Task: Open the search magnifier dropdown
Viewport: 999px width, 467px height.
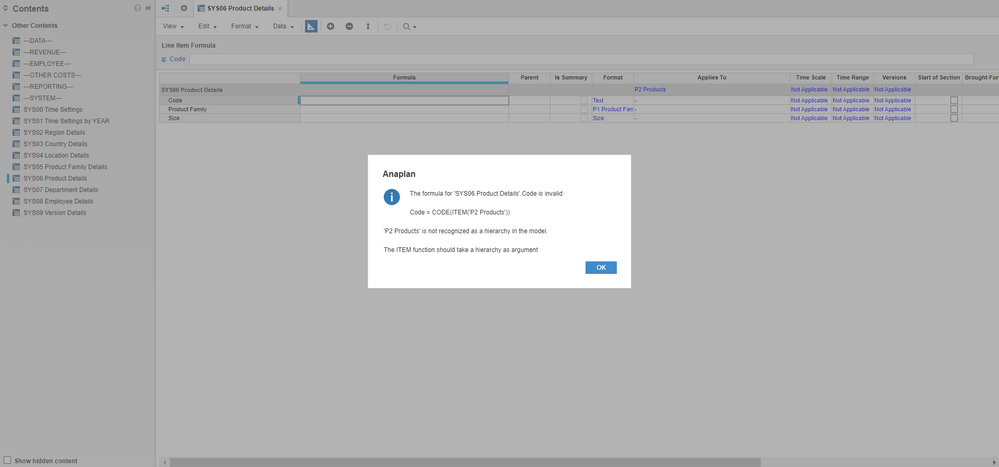Action: coord(409,27)
